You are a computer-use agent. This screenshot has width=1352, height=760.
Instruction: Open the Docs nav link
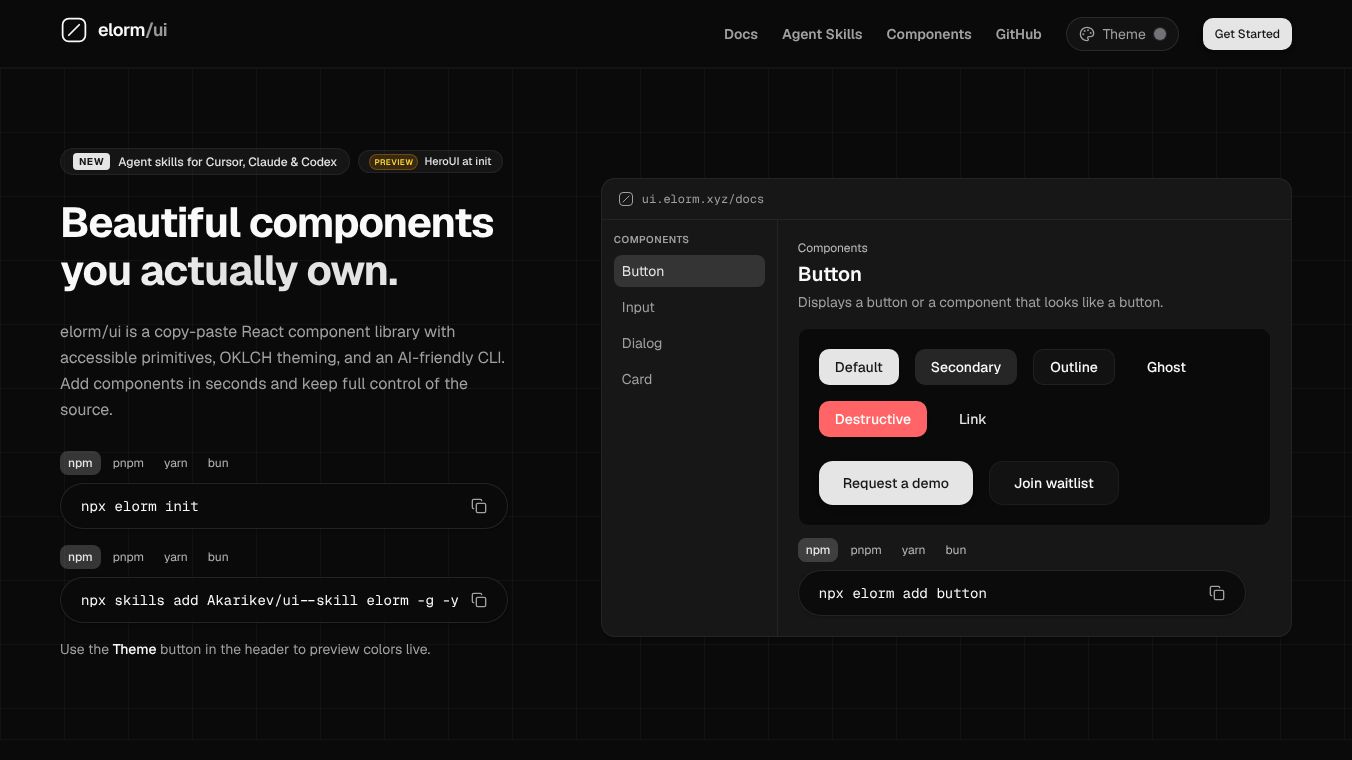[741, 34]
